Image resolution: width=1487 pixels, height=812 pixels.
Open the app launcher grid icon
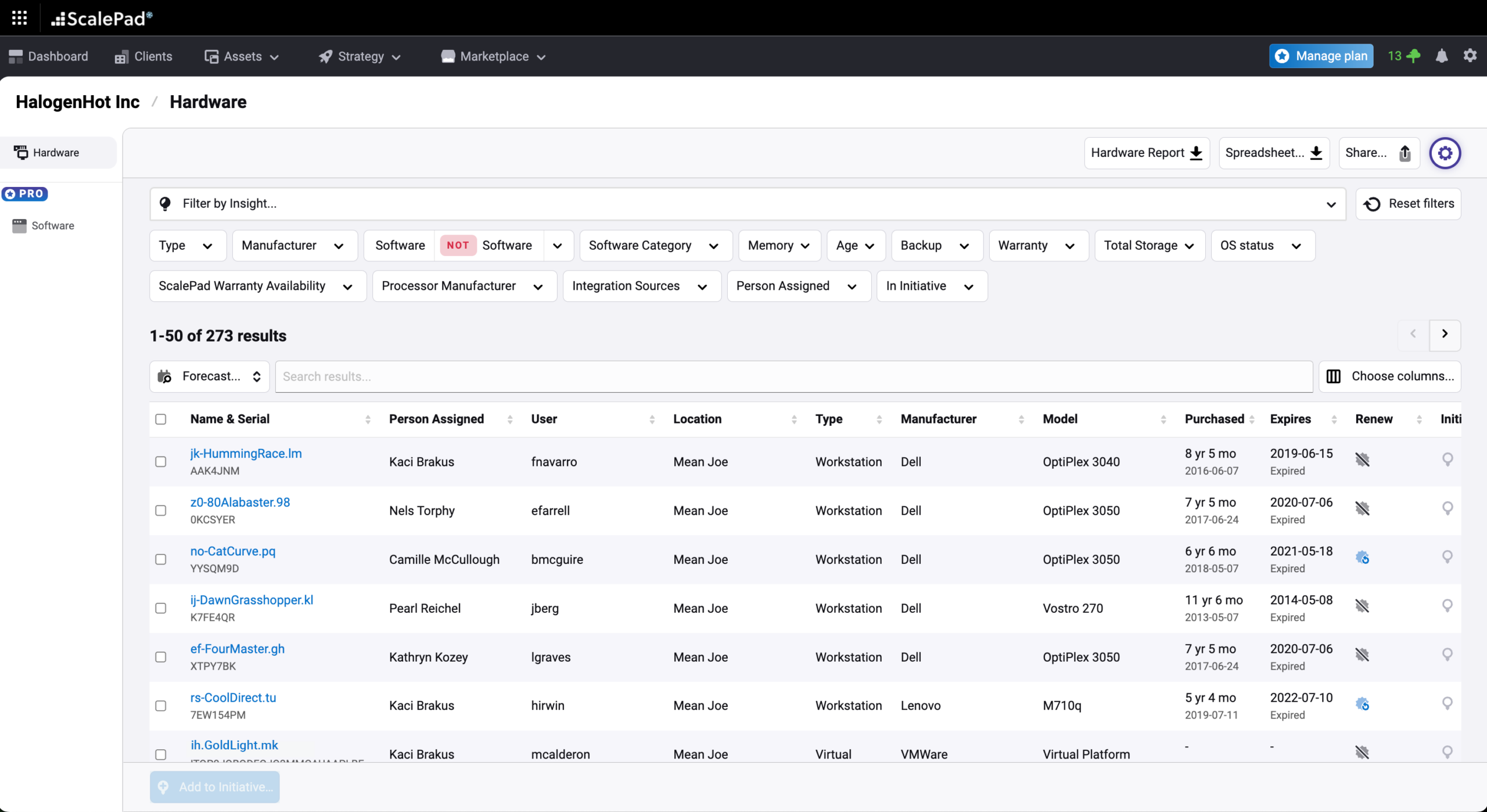19,18
